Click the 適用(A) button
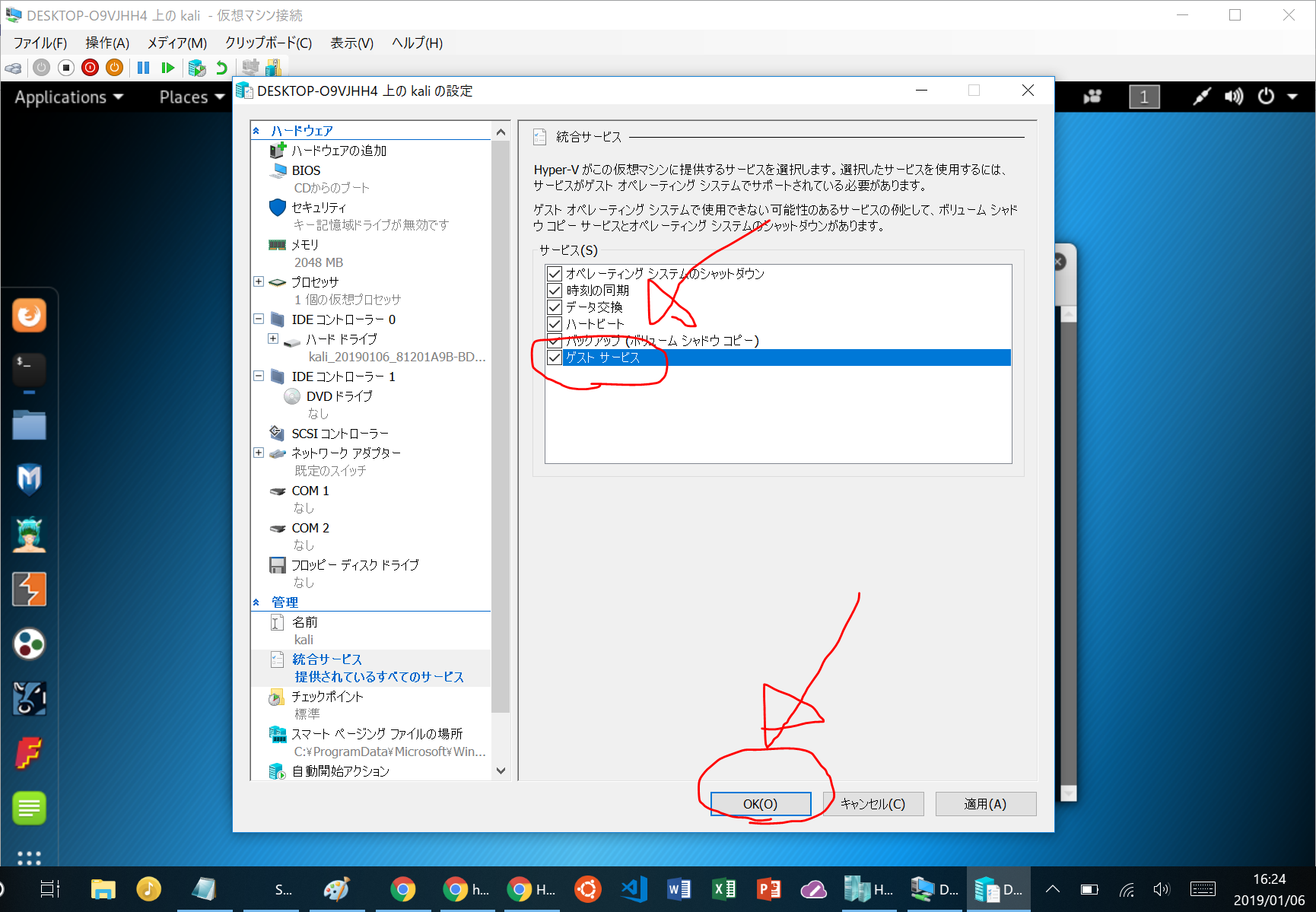 click(x=985, y=804)
